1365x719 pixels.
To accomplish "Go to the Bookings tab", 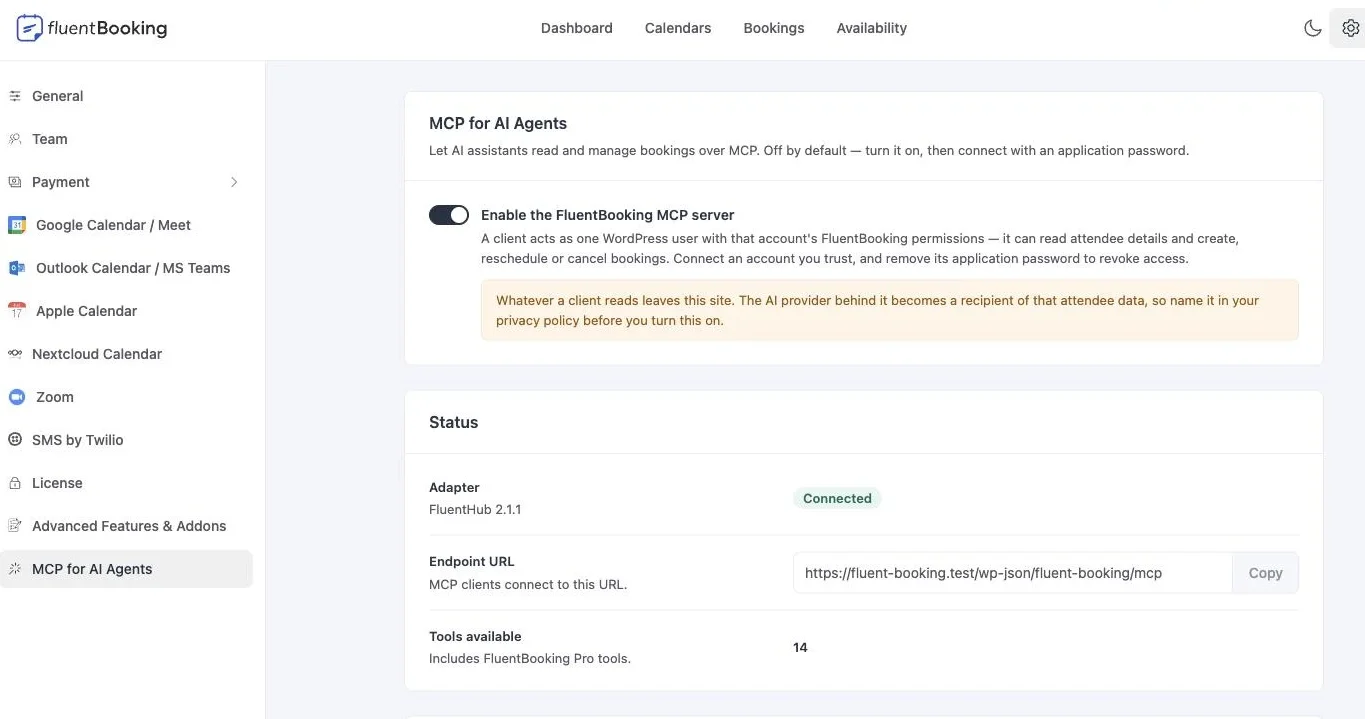I will tap(774, 28).
